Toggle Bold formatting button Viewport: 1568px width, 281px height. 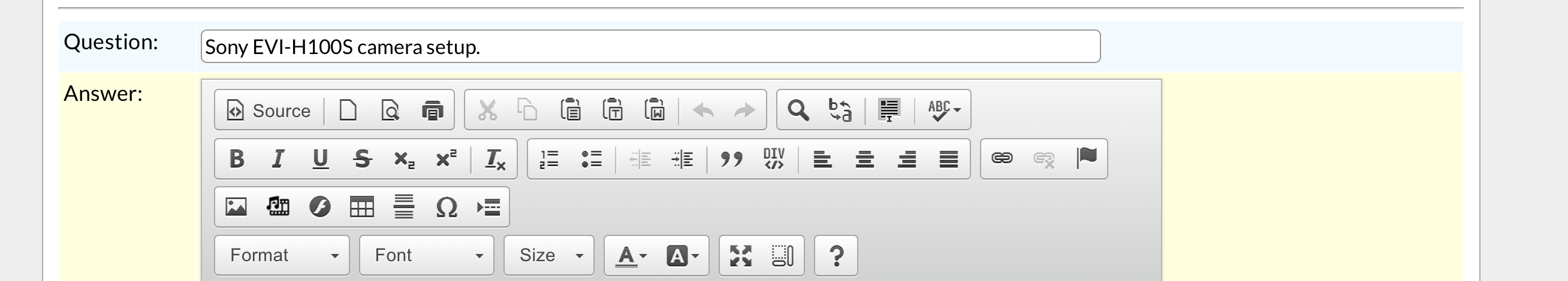tap(236, 159)
